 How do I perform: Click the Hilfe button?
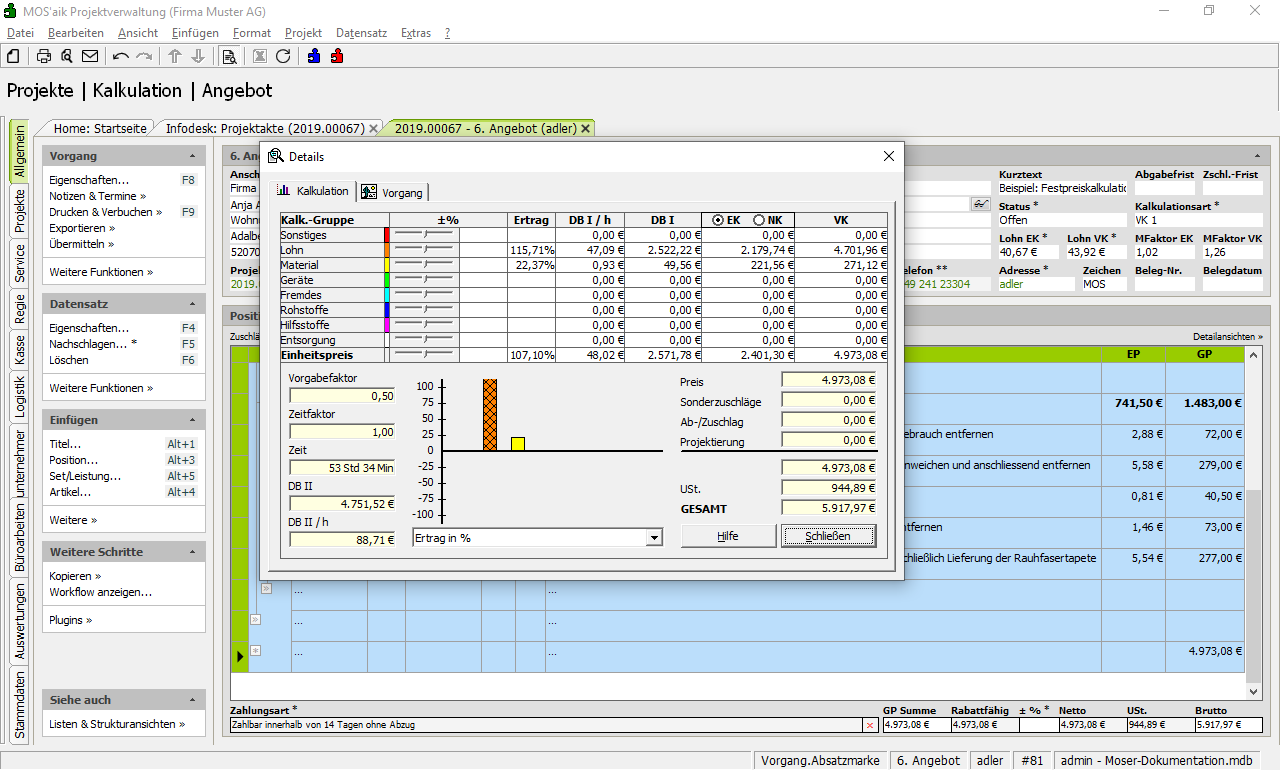(x=728, y=536)
